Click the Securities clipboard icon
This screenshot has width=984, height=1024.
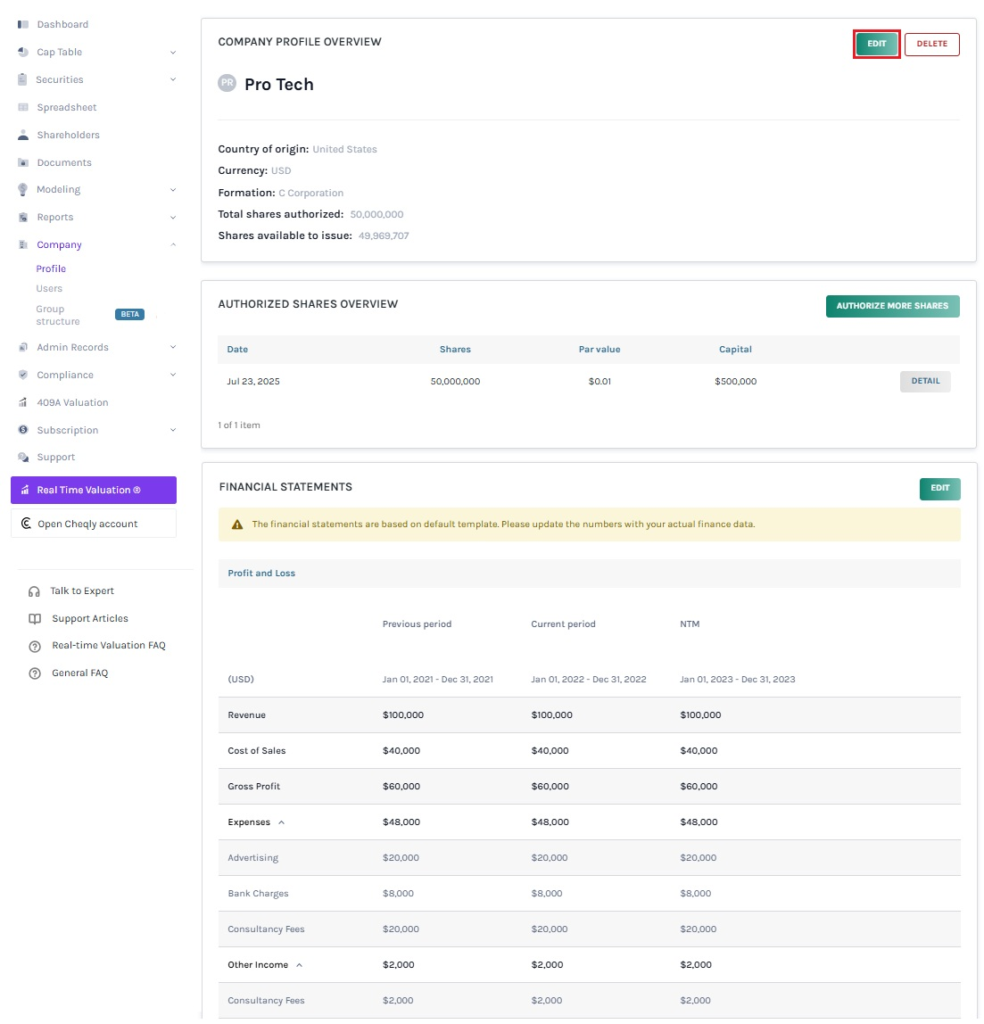click(23, 80)
